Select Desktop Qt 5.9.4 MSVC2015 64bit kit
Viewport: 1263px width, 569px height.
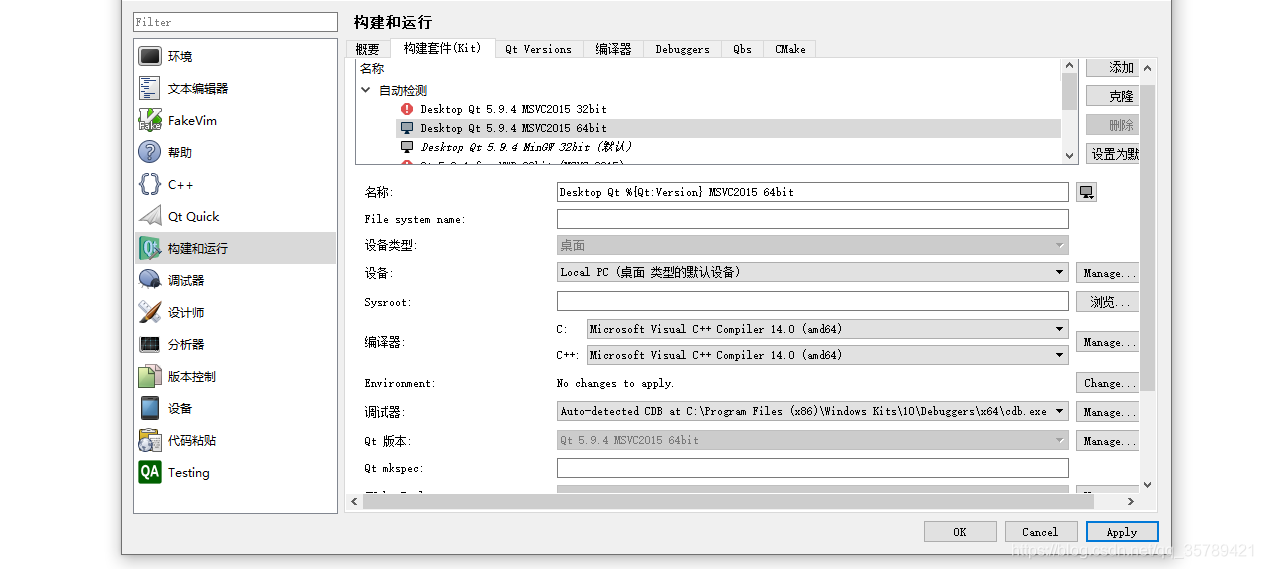pos(513,128)
